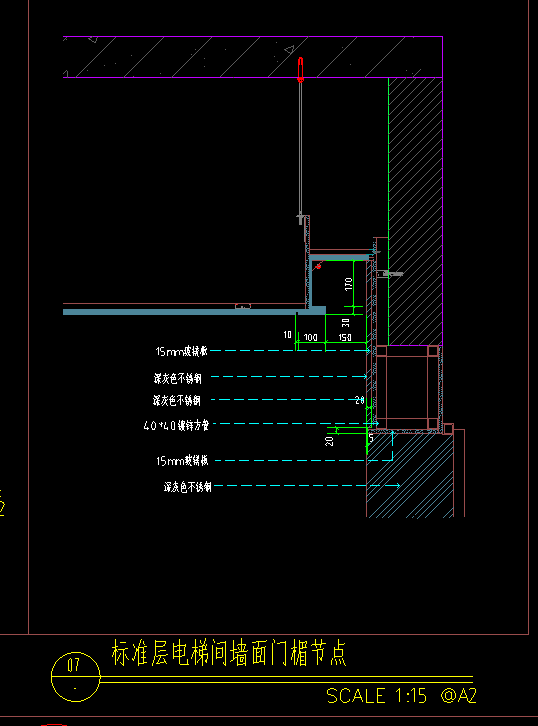The width and height of the screenshot is (538, 726).
Task: Select the 150 horizontal dimension text
Action: click(x=345, y=338)
